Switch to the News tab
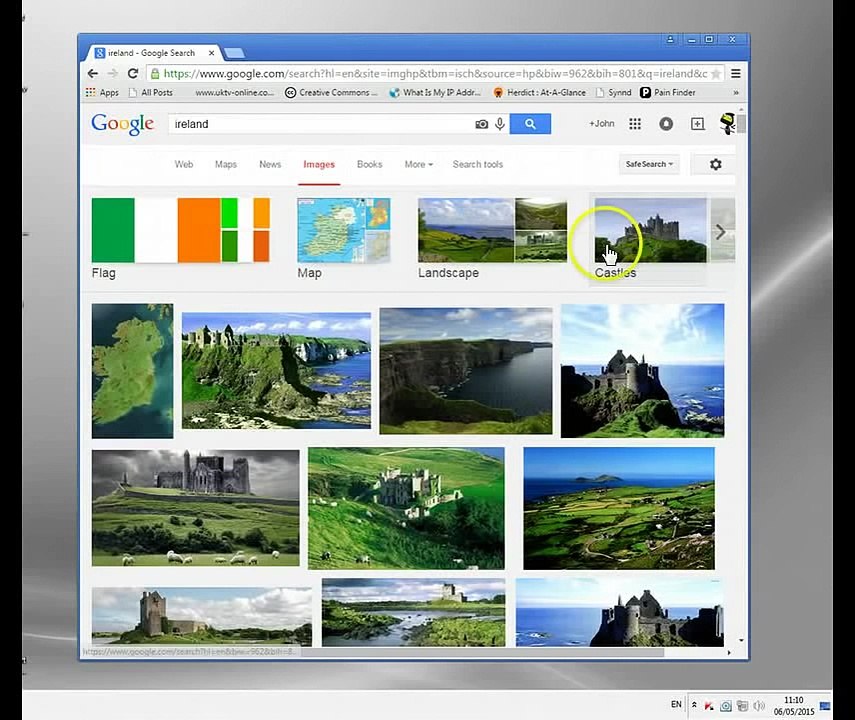The image size is (855, 720). coord(270,164)
